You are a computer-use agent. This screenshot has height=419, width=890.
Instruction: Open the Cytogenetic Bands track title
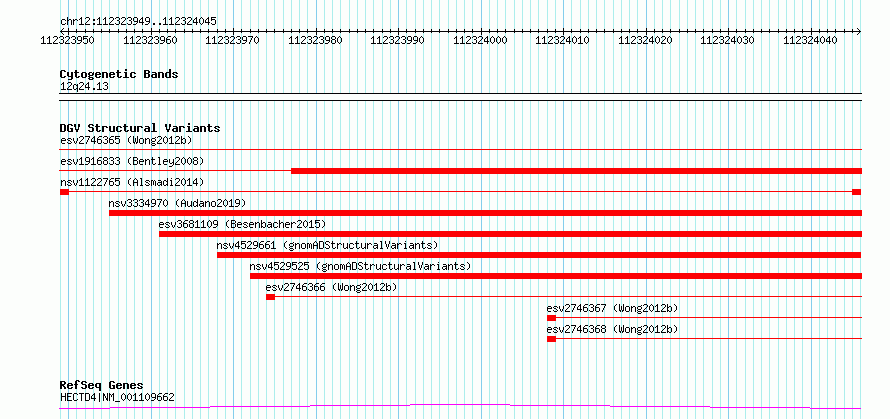[x=119, y=74]
